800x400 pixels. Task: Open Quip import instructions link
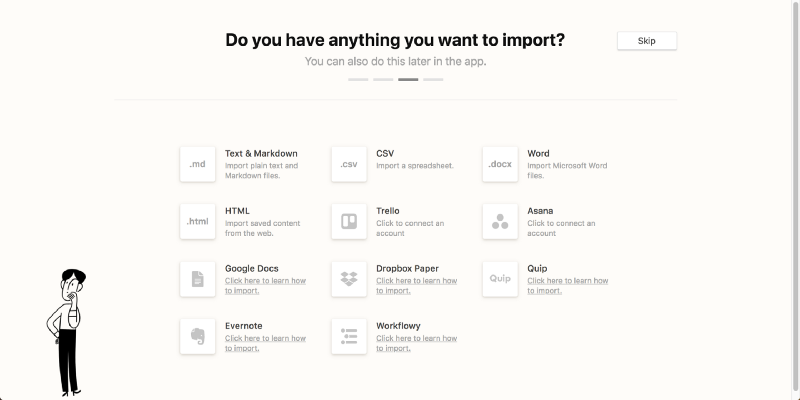(x=567, y=286)
